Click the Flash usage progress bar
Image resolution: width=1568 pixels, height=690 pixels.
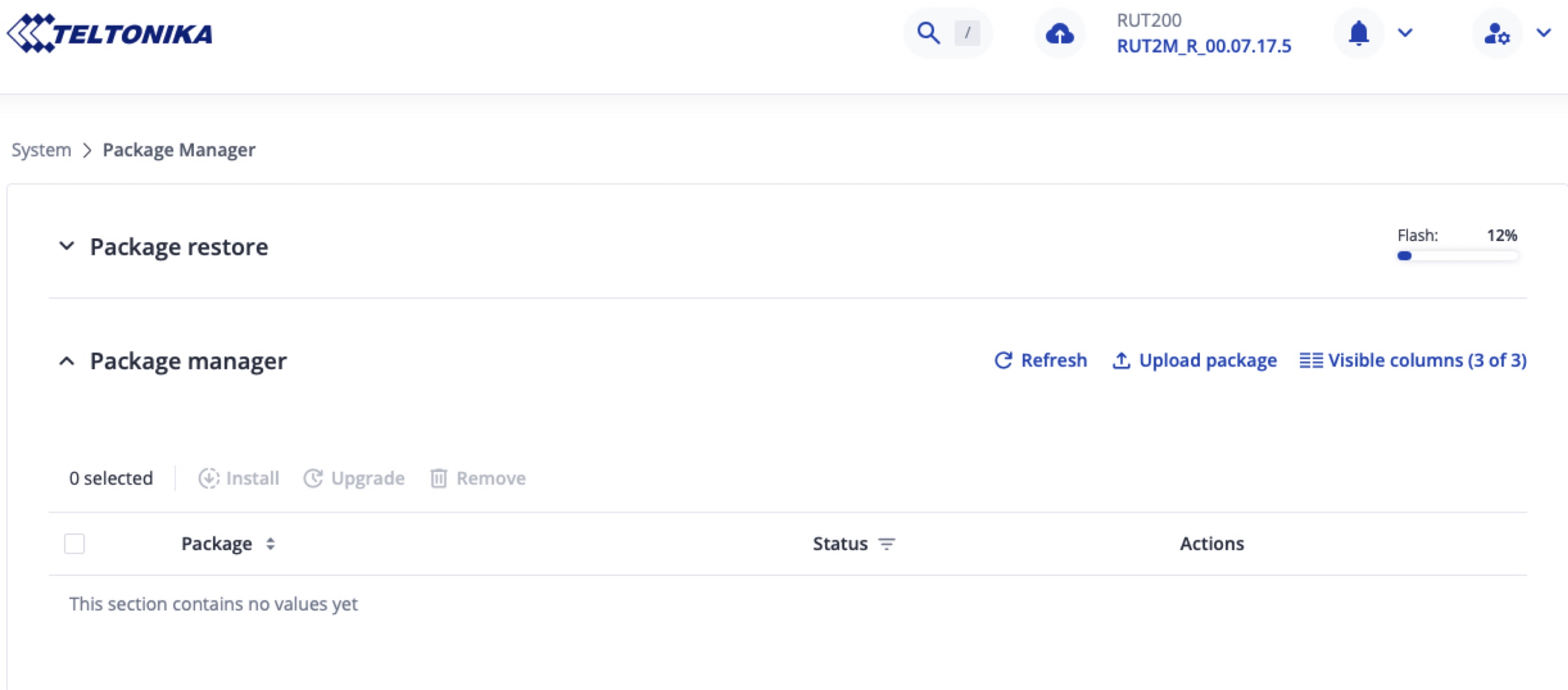[x=1457, y=255]
